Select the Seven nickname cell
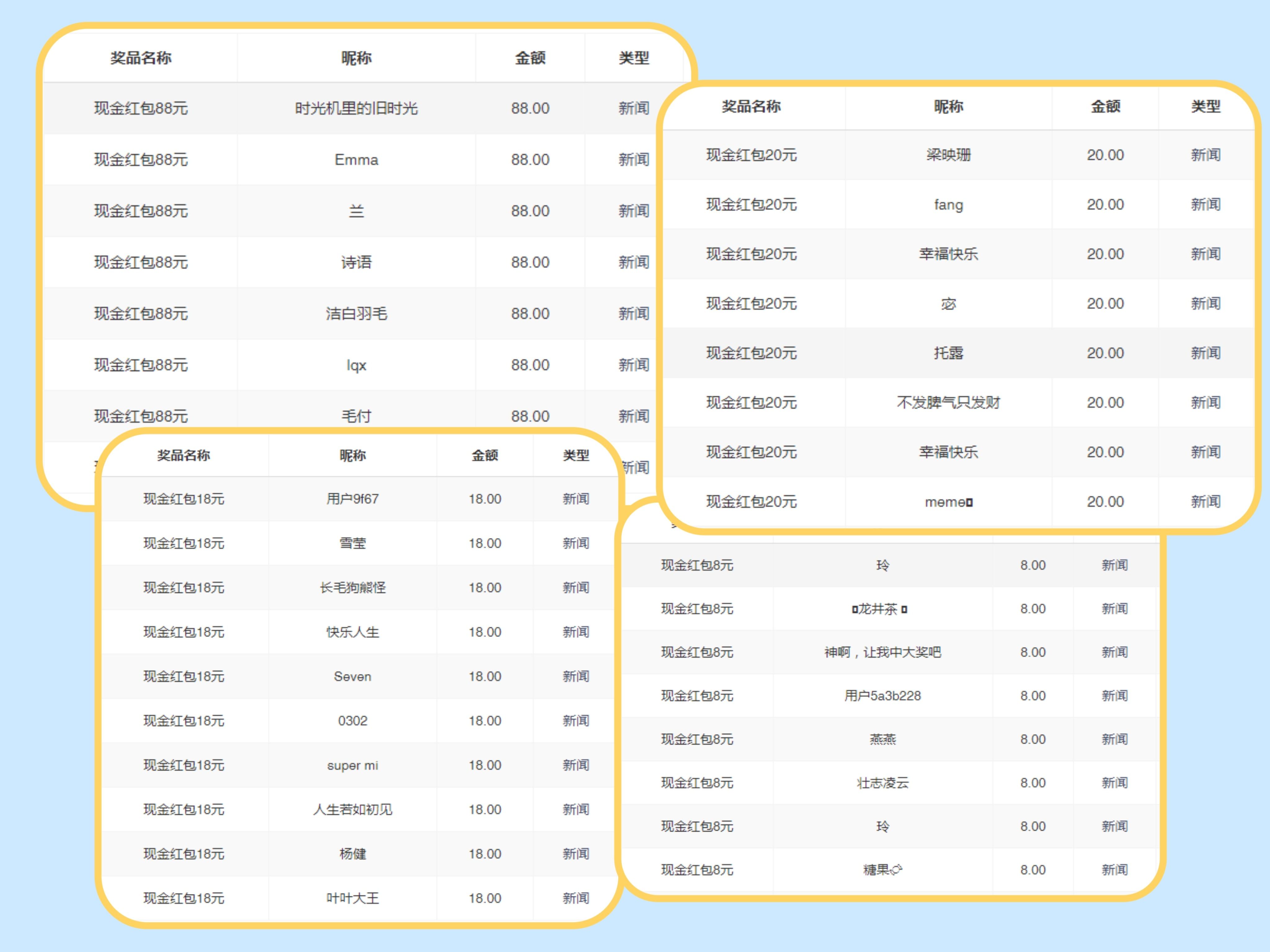This screenshot has height=952, width=1270. point(353,676)
